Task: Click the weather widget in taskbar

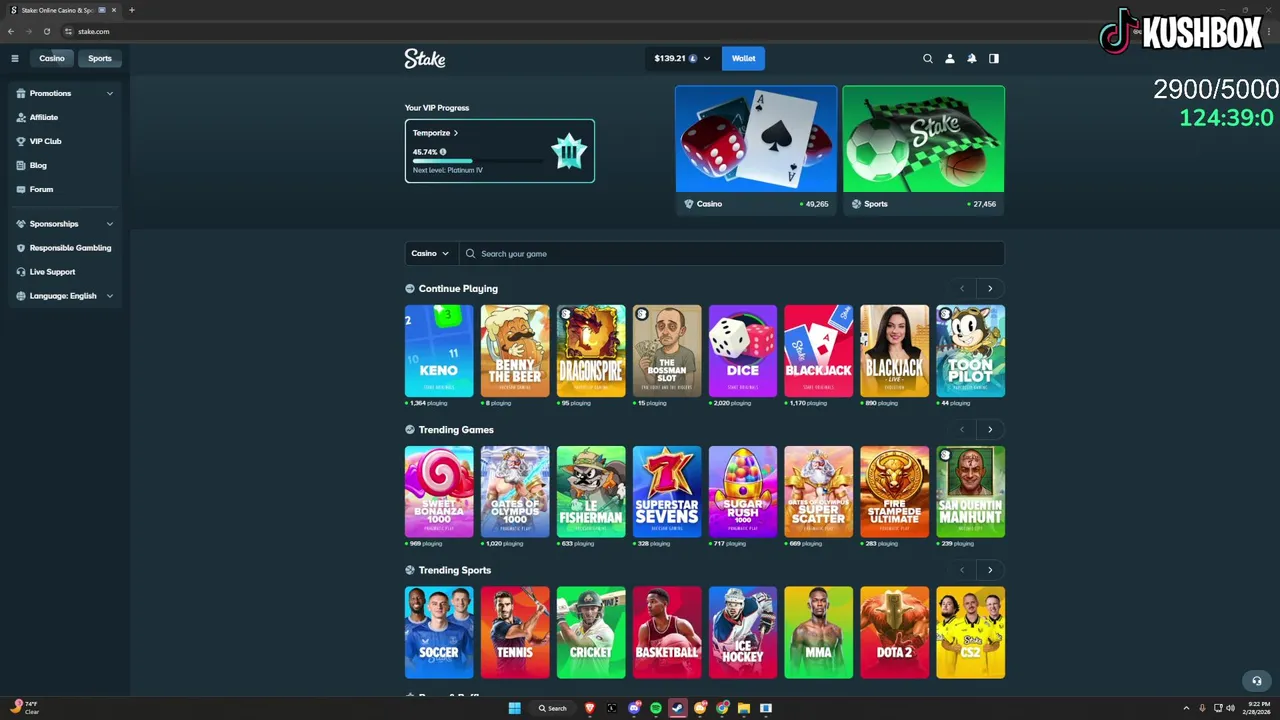Action: tap(25, 708)
